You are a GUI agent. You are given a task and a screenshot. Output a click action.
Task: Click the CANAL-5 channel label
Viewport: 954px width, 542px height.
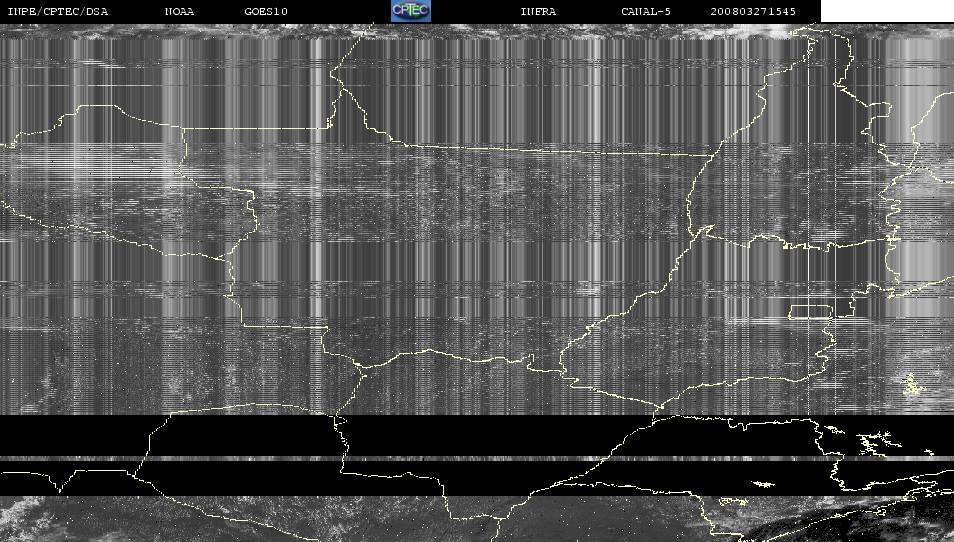click(646, 12)
